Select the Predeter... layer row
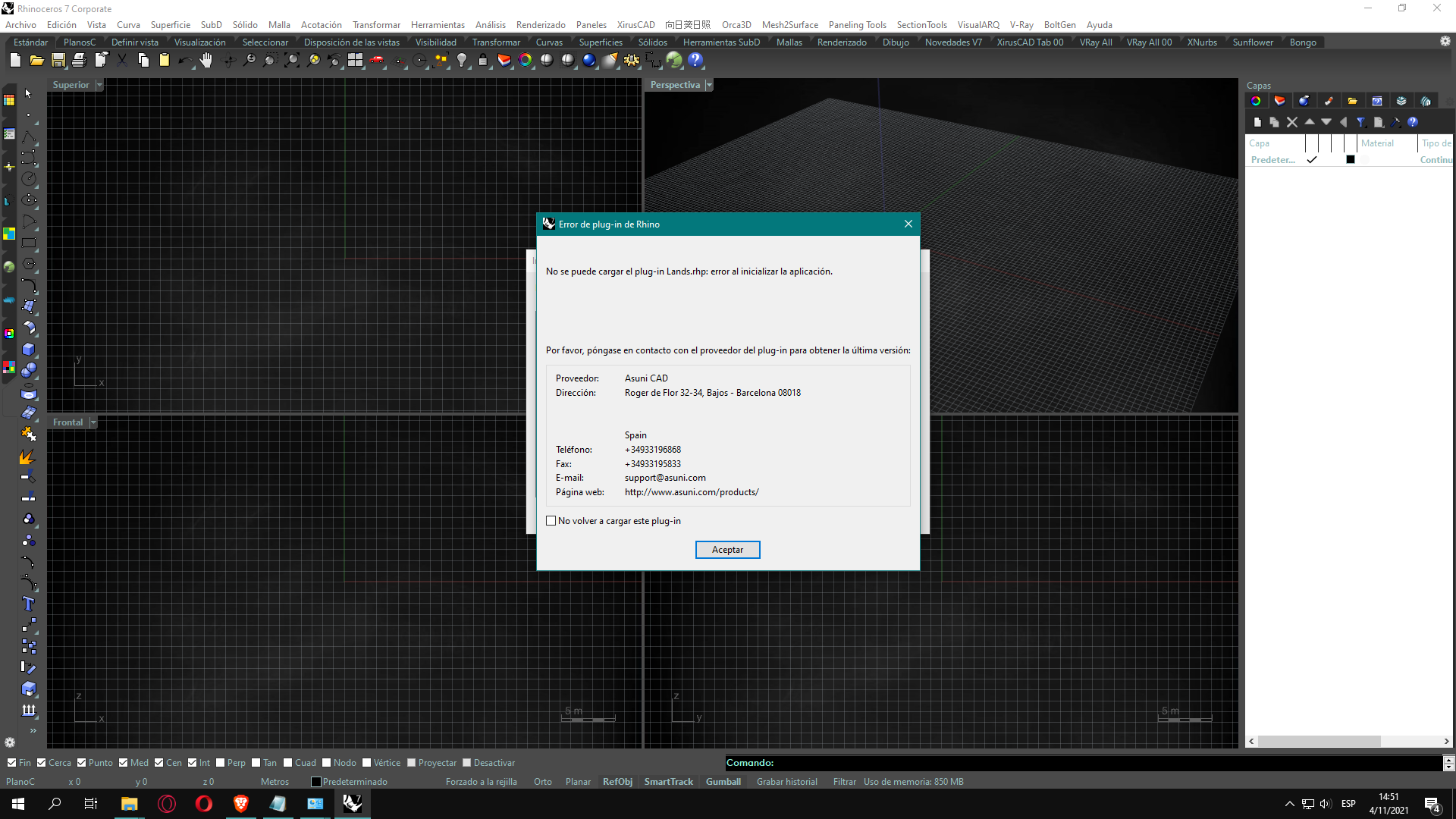 pyautogui.click(x=1348, y=160)
